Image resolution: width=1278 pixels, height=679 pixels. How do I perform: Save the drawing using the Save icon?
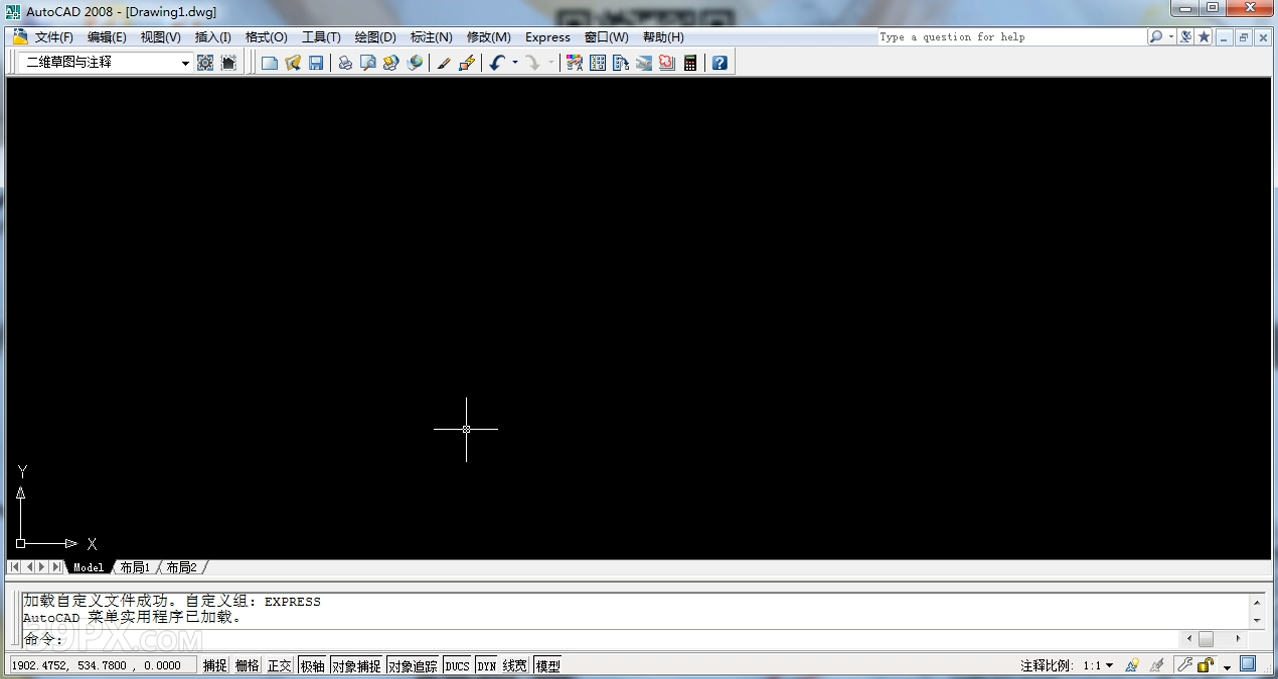[x=316, y=62]
